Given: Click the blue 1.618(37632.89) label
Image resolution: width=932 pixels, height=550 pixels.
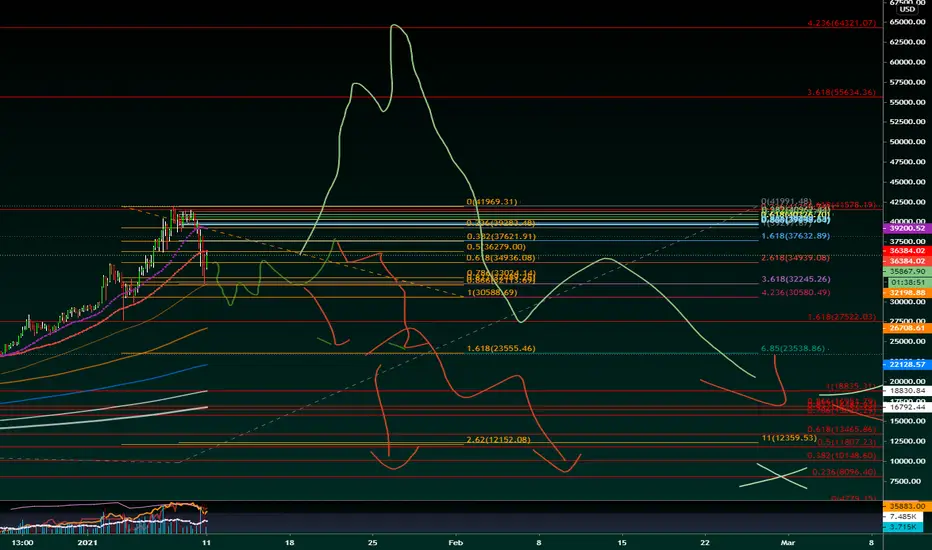Looking at the screenshot, I should pos(795,236).
